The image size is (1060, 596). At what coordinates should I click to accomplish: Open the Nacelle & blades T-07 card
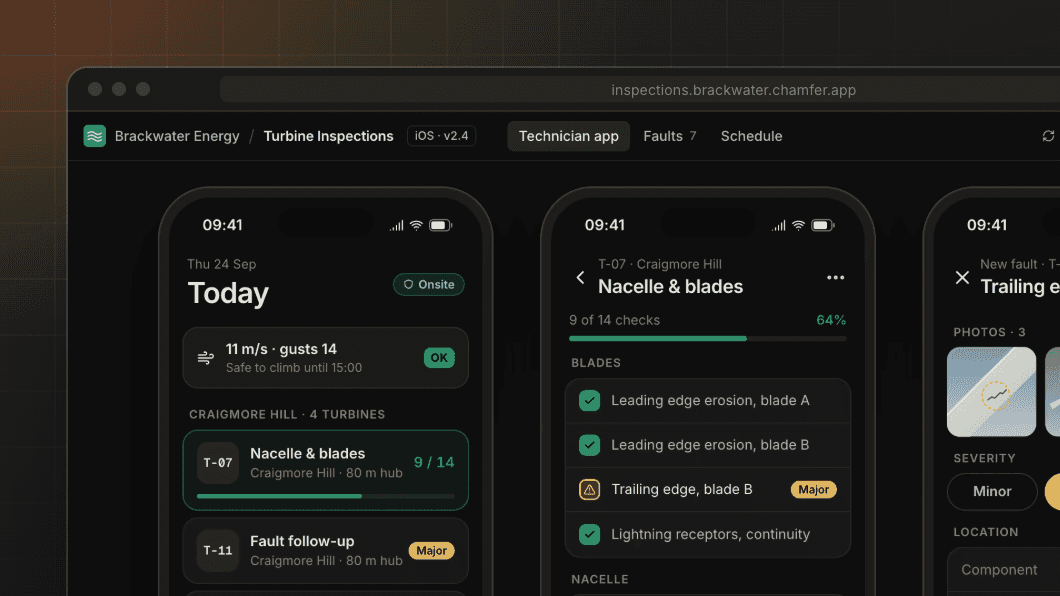325,470
